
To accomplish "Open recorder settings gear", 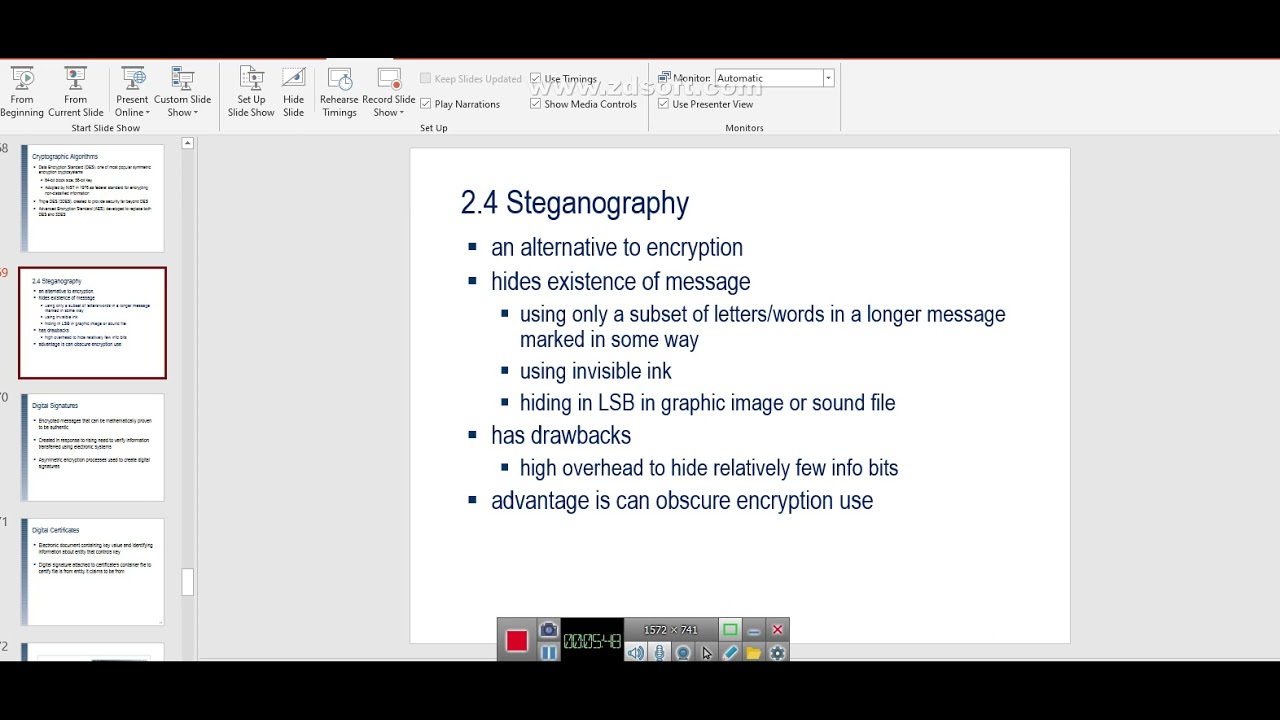I will coord(777,652).
